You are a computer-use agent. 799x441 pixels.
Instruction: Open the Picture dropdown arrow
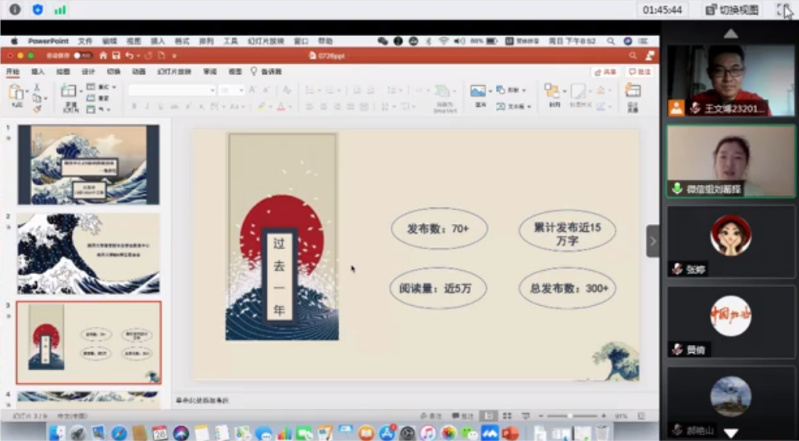pyautogui.click(x=490, y=91)
